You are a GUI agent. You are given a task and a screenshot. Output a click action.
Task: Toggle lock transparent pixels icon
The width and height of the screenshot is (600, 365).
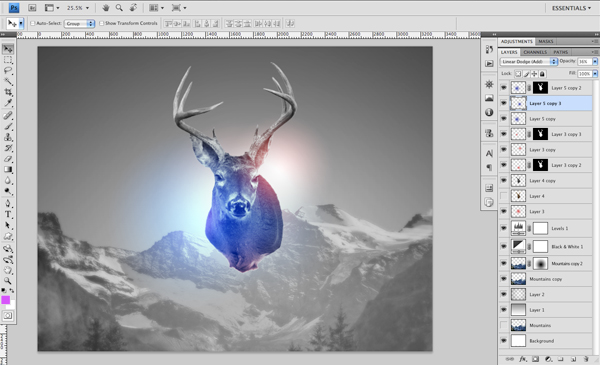[518, 74]
